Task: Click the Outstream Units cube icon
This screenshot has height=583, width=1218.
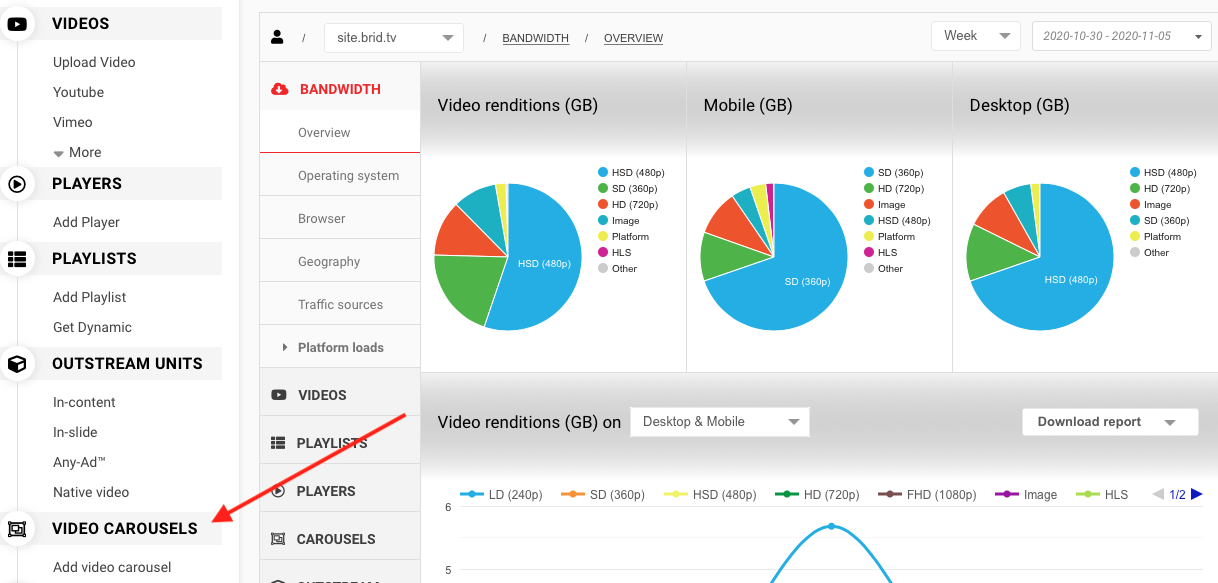Action: click(17, 364)
